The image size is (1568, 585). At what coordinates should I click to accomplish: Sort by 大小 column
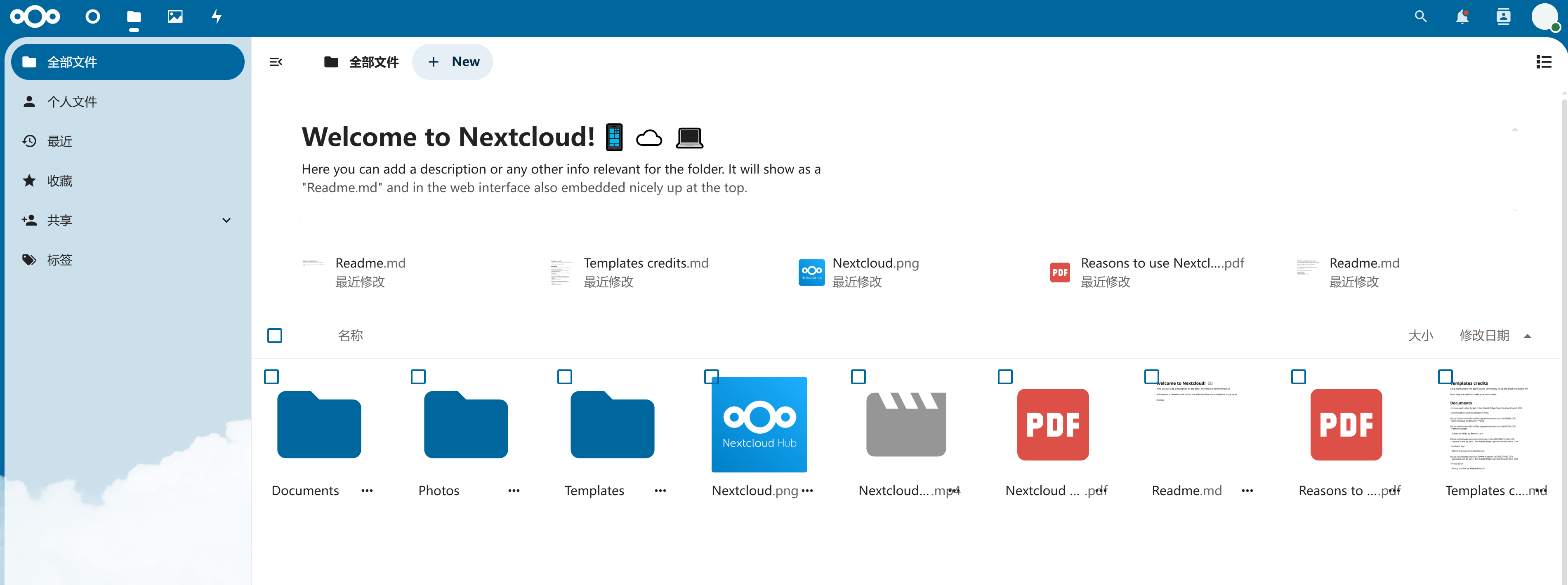pos(1421,336)
